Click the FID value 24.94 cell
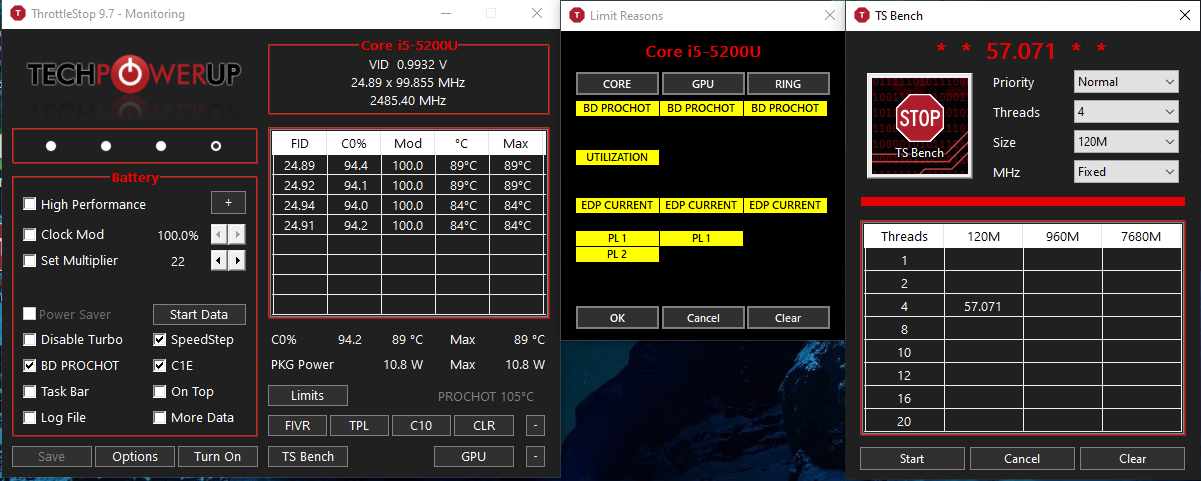The height and width of the screenshot is (481, 1201). [299, 205]
